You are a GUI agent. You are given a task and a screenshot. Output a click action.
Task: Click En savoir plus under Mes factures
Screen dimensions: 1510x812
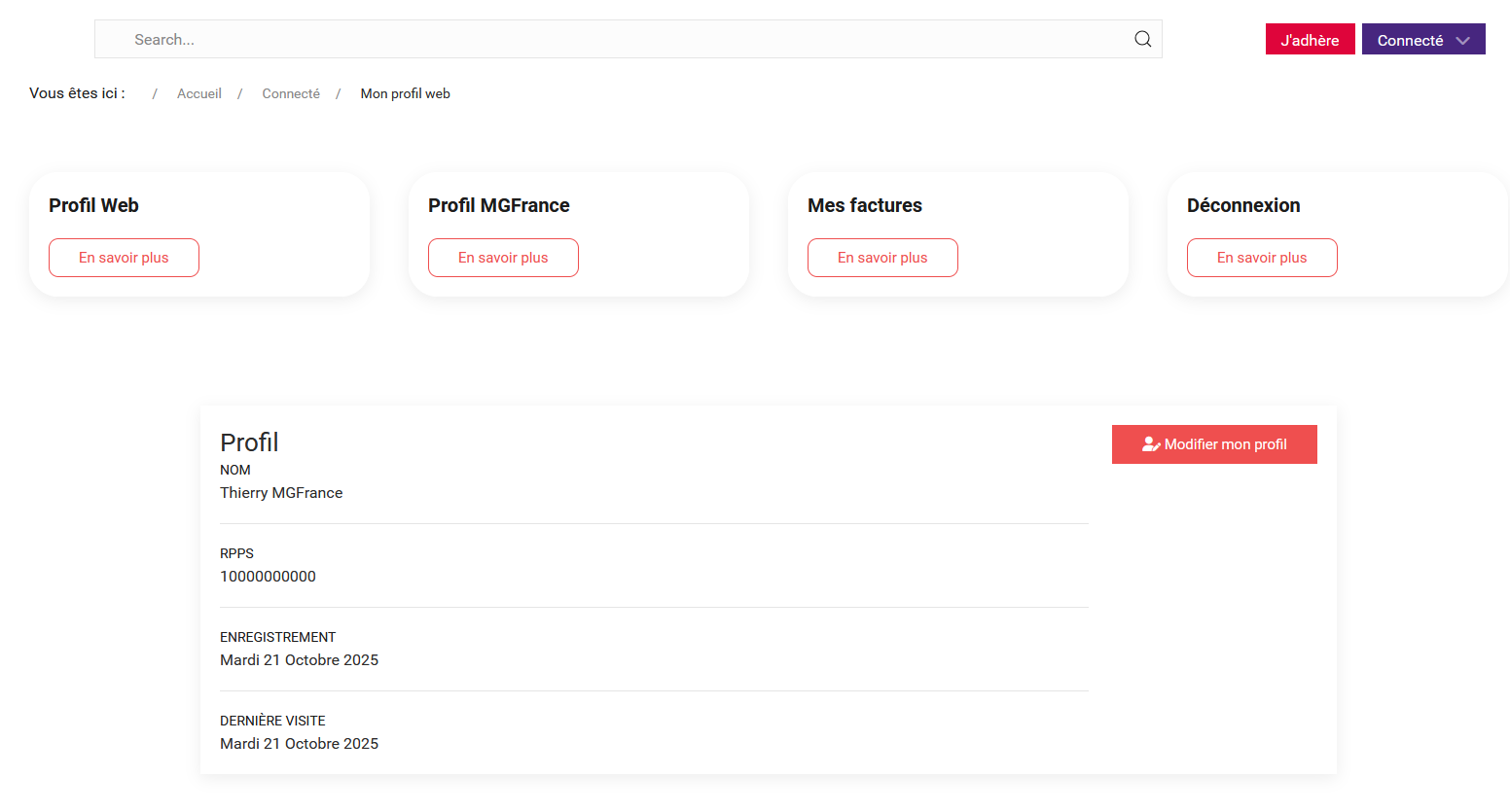coord(882,258)
